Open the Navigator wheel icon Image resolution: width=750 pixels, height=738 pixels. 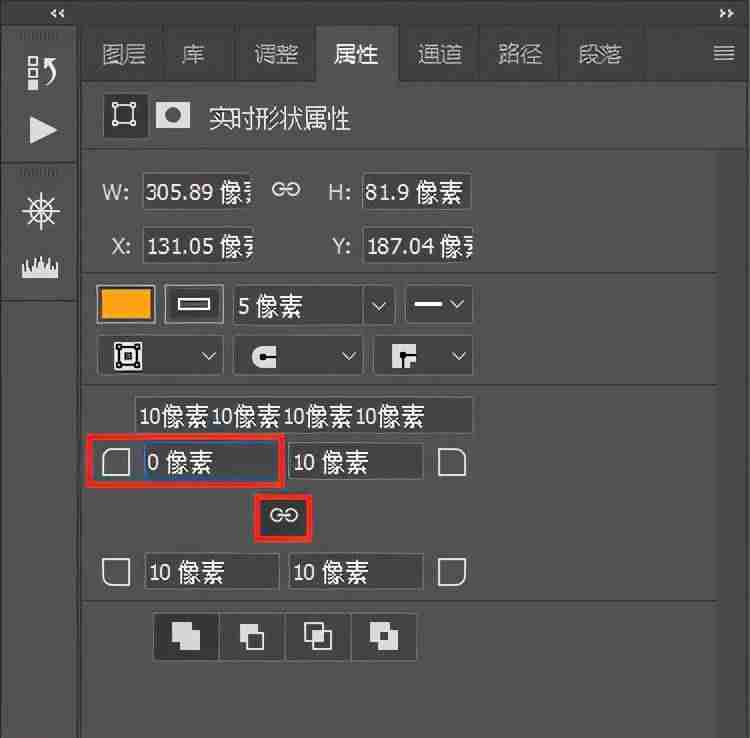point(41,211)
